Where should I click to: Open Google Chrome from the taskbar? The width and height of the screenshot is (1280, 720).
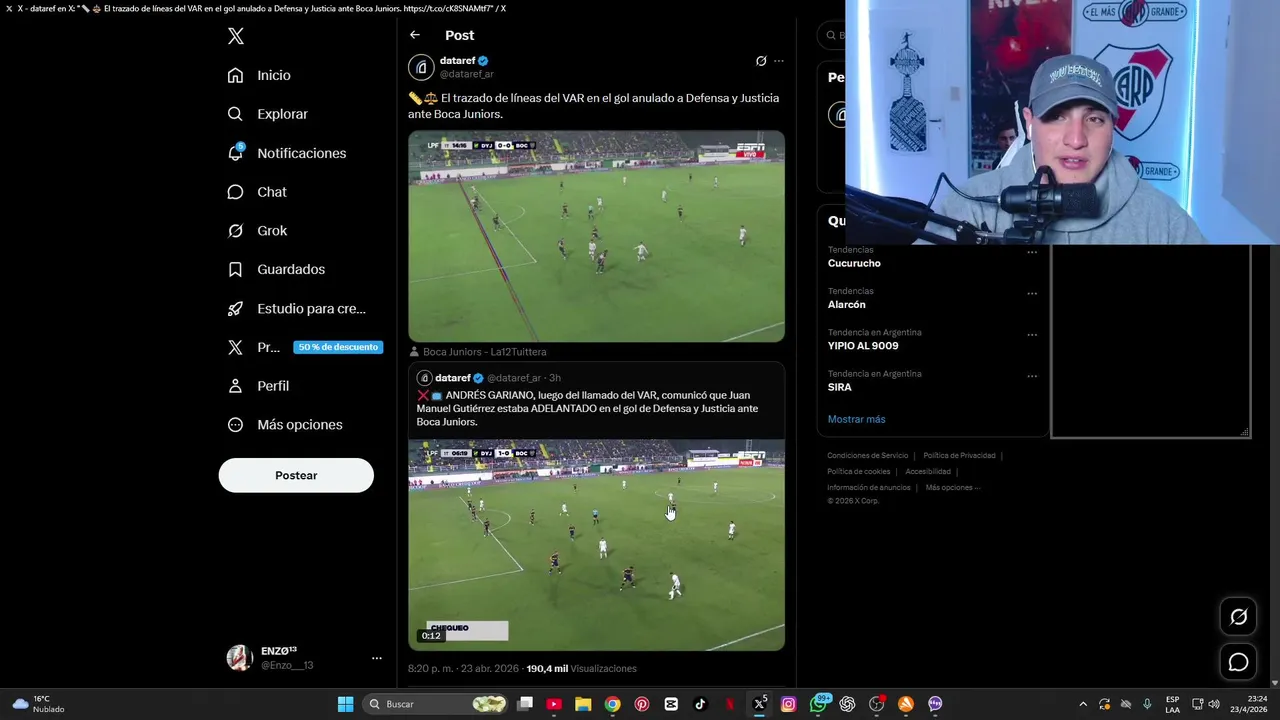click(612, 704)
